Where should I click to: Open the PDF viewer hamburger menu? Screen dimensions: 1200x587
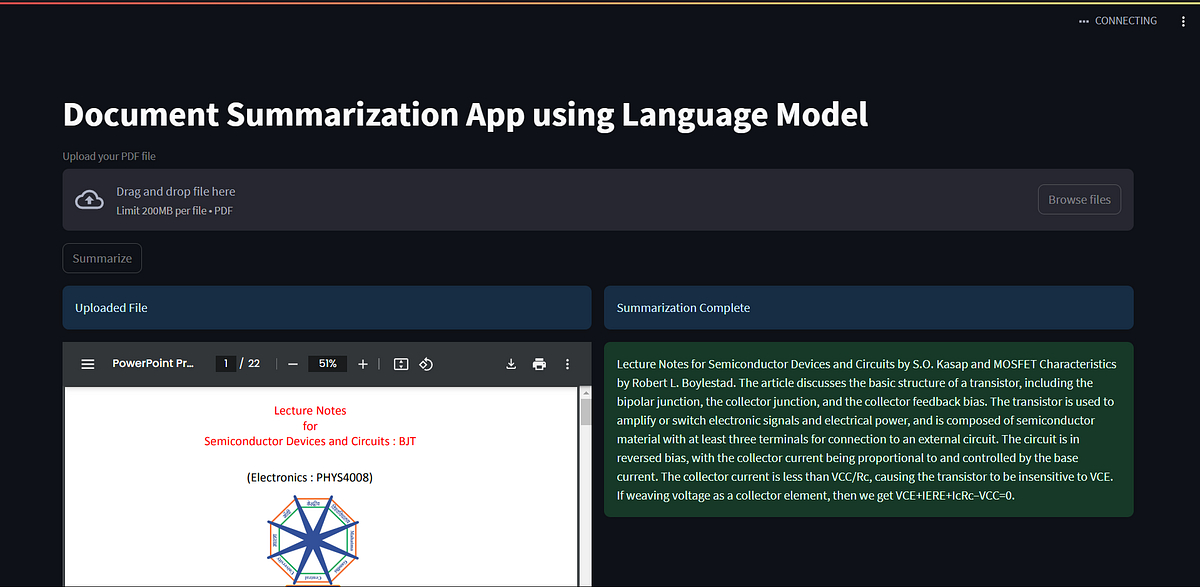click(x=87, y=364)
